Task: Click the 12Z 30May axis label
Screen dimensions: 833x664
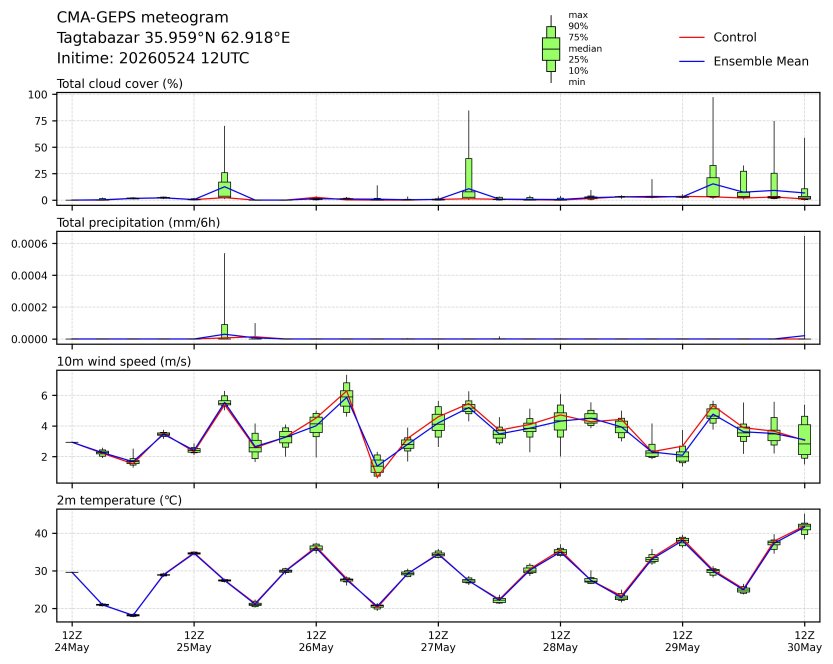Action: (x=804, y=641)
